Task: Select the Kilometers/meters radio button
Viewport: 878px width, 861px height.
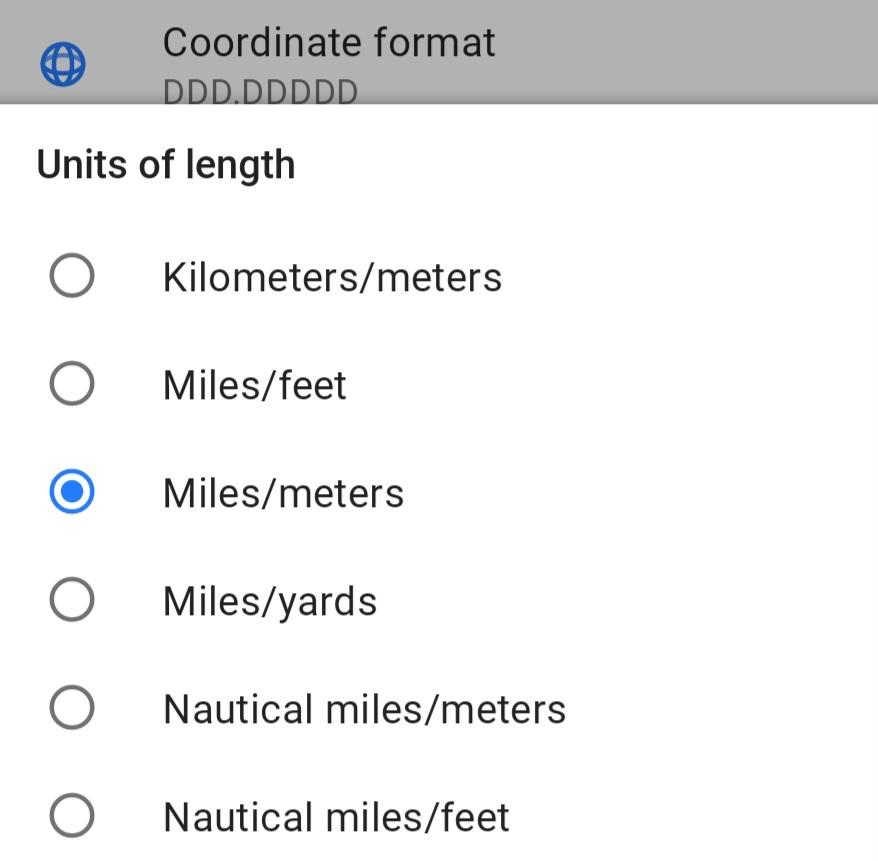Action: (x=72, y=276)
